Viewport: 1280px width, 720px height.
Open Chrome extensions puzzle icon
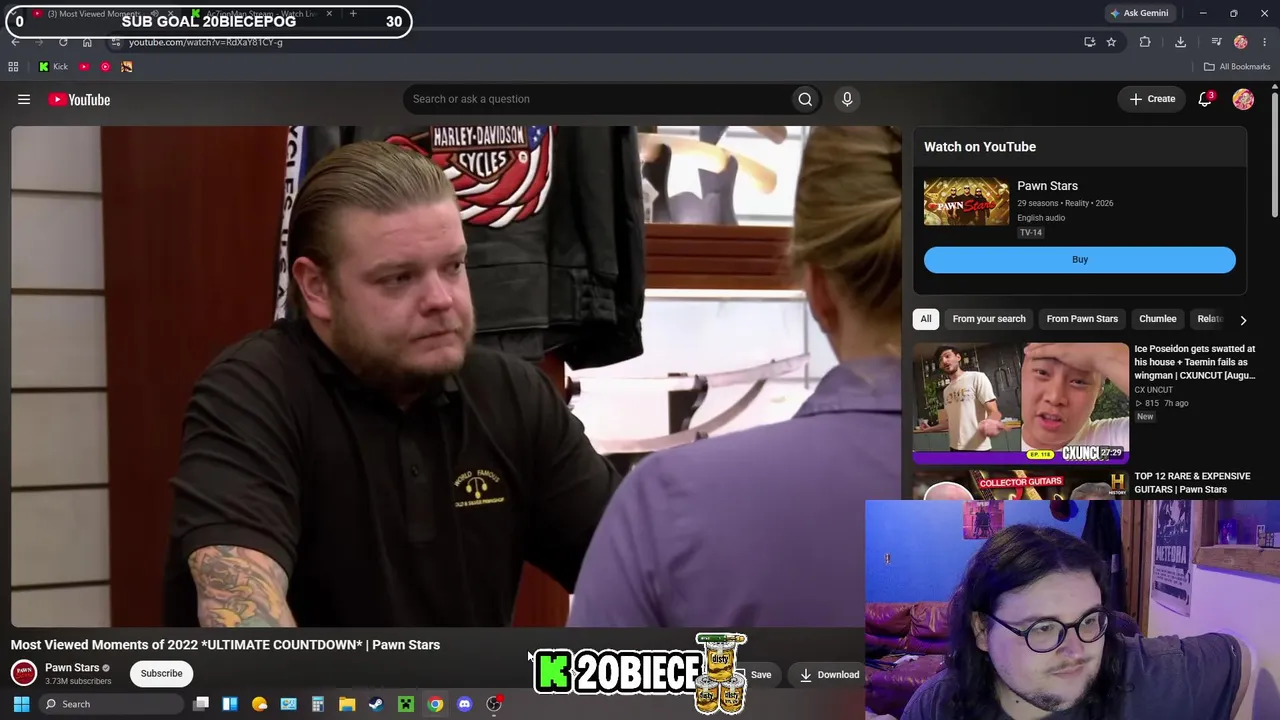(x=1145, y=42)
